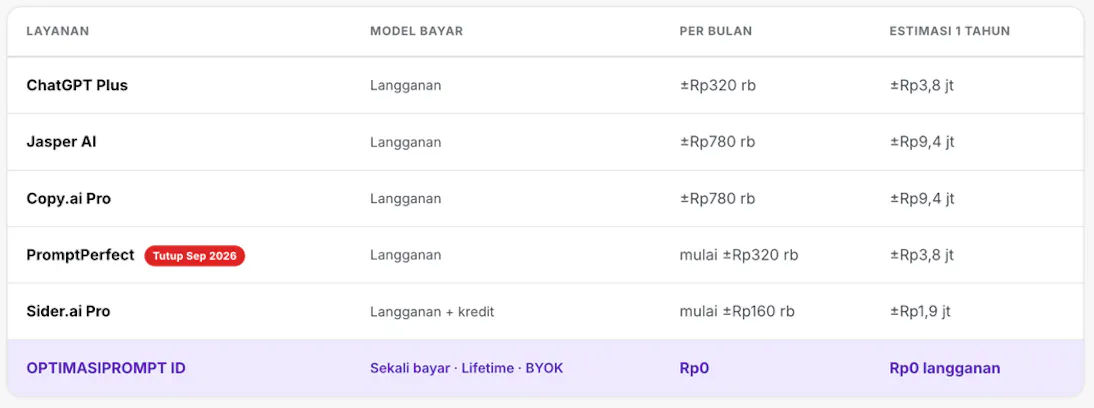
Task: Select the Sider.ai Pro row name
Action: 68,312
